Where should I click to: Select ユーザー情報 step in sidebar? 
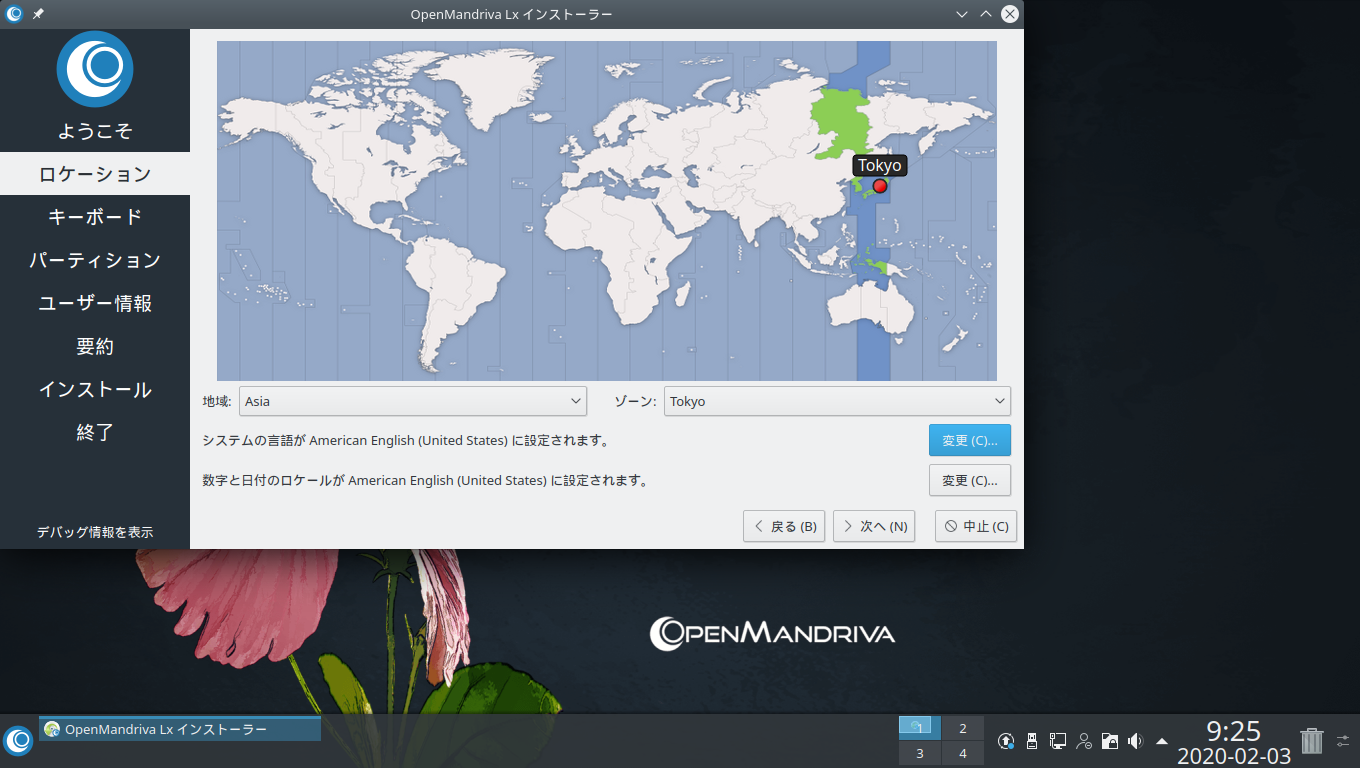pyautogui.click(x=95, y=303)
